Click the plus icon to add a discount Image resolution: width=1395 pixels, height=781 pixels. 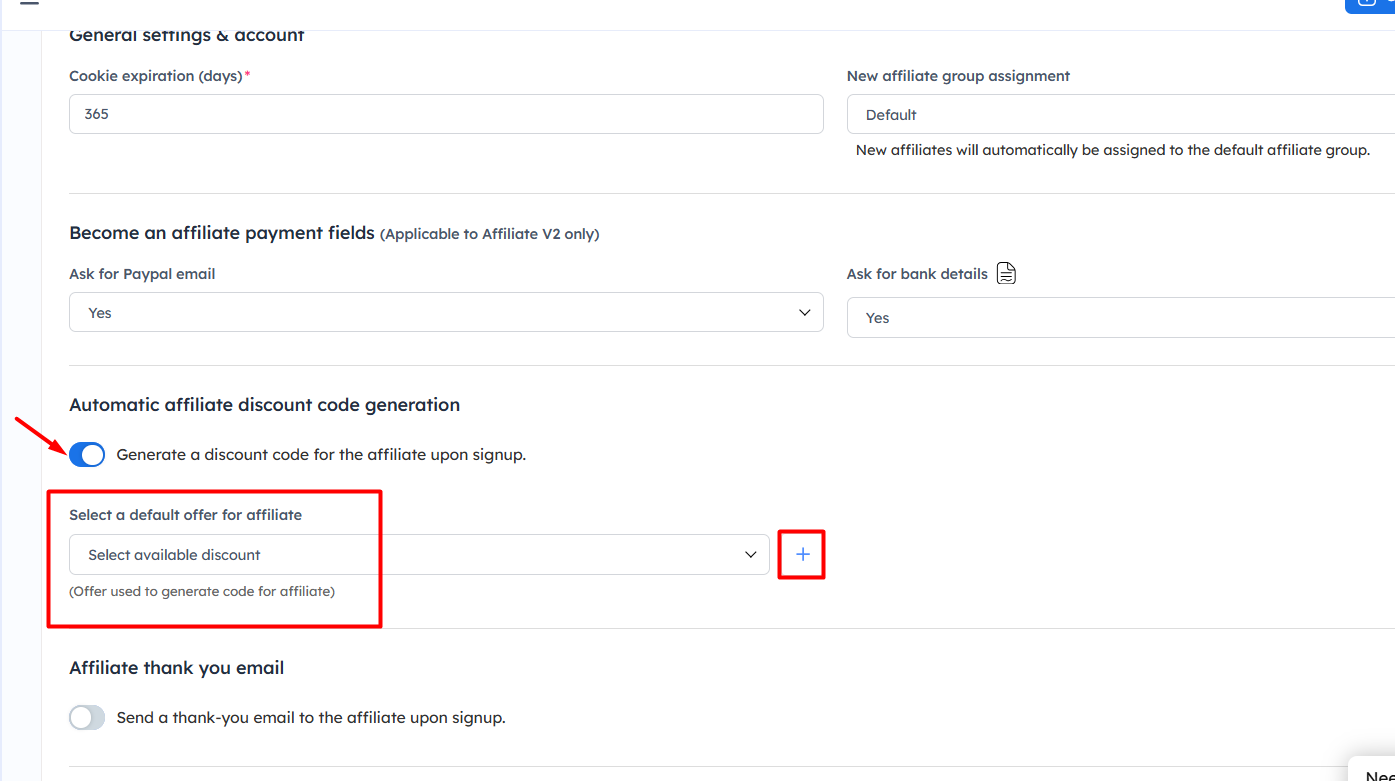point(802,555)
